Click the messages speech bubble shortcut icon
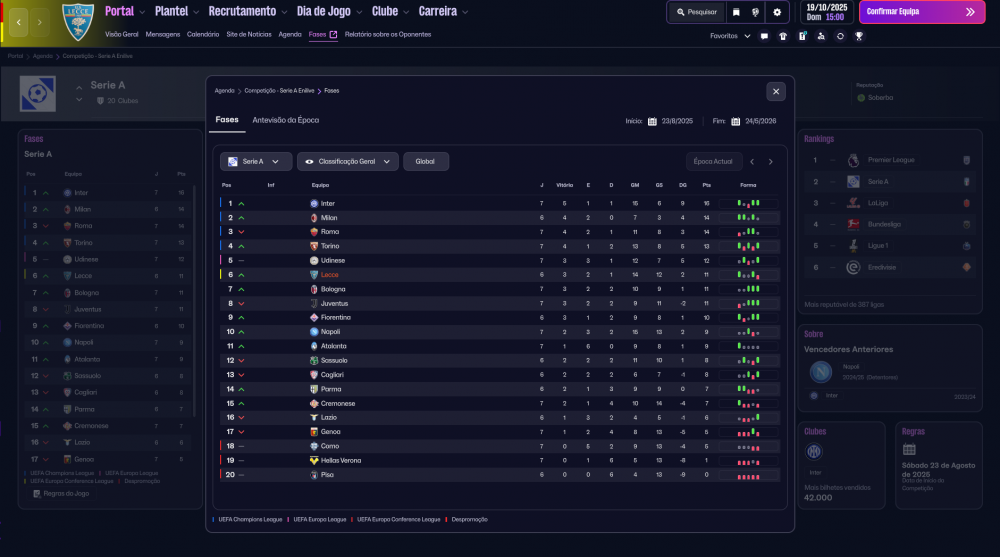The height and width of the screenshot is (557, 1000). point(764,36)
